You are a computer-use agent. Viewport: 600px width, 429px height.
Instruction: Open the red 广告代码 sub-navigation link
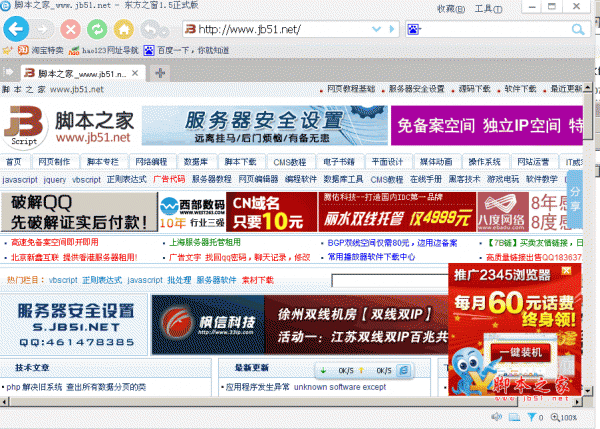click(x=169, y=179)
